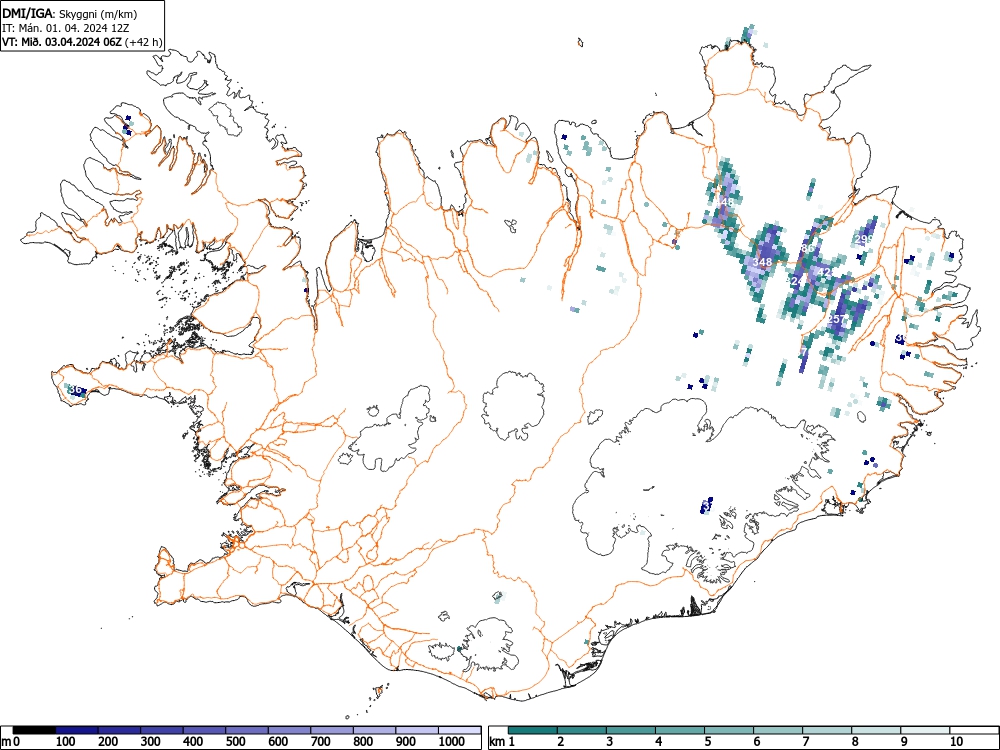Image resolution: width=1000 pixels, height=750 pixels.
Task: Click the '(+42 h)' forecast offset text
Action: [x=144, y=42]
